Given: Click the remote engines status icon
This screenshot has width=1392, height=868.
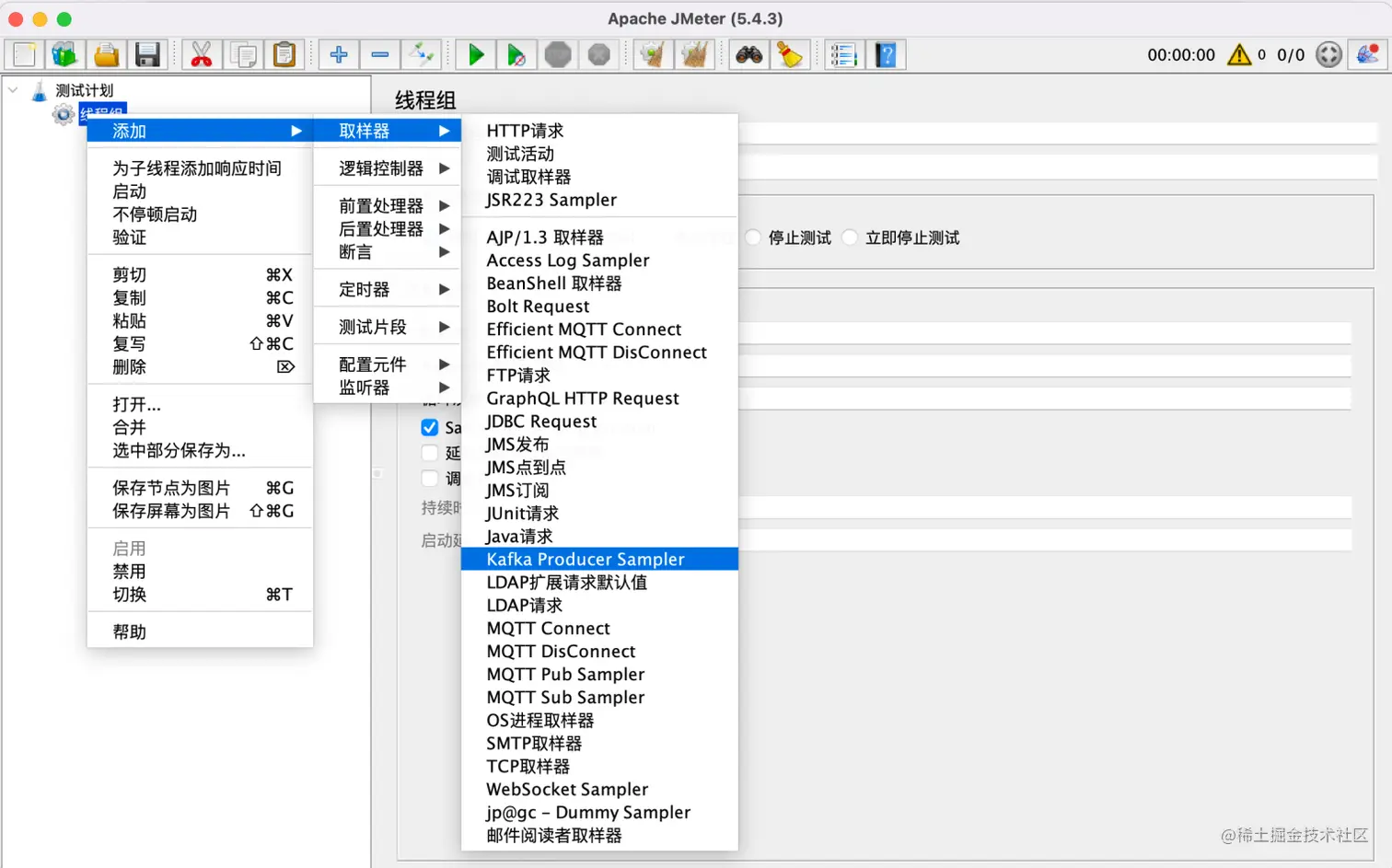Looking at the screenshot, I should 1328,55.
